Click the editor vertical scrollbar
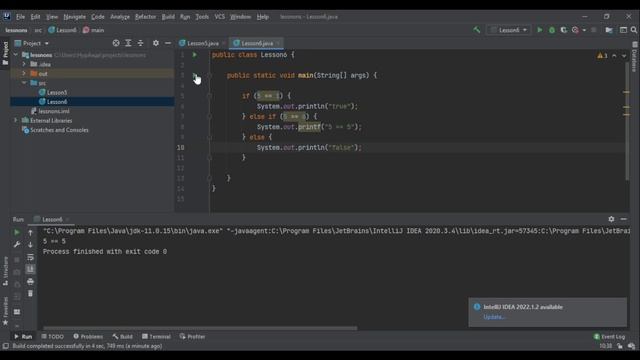 (627, 120)
